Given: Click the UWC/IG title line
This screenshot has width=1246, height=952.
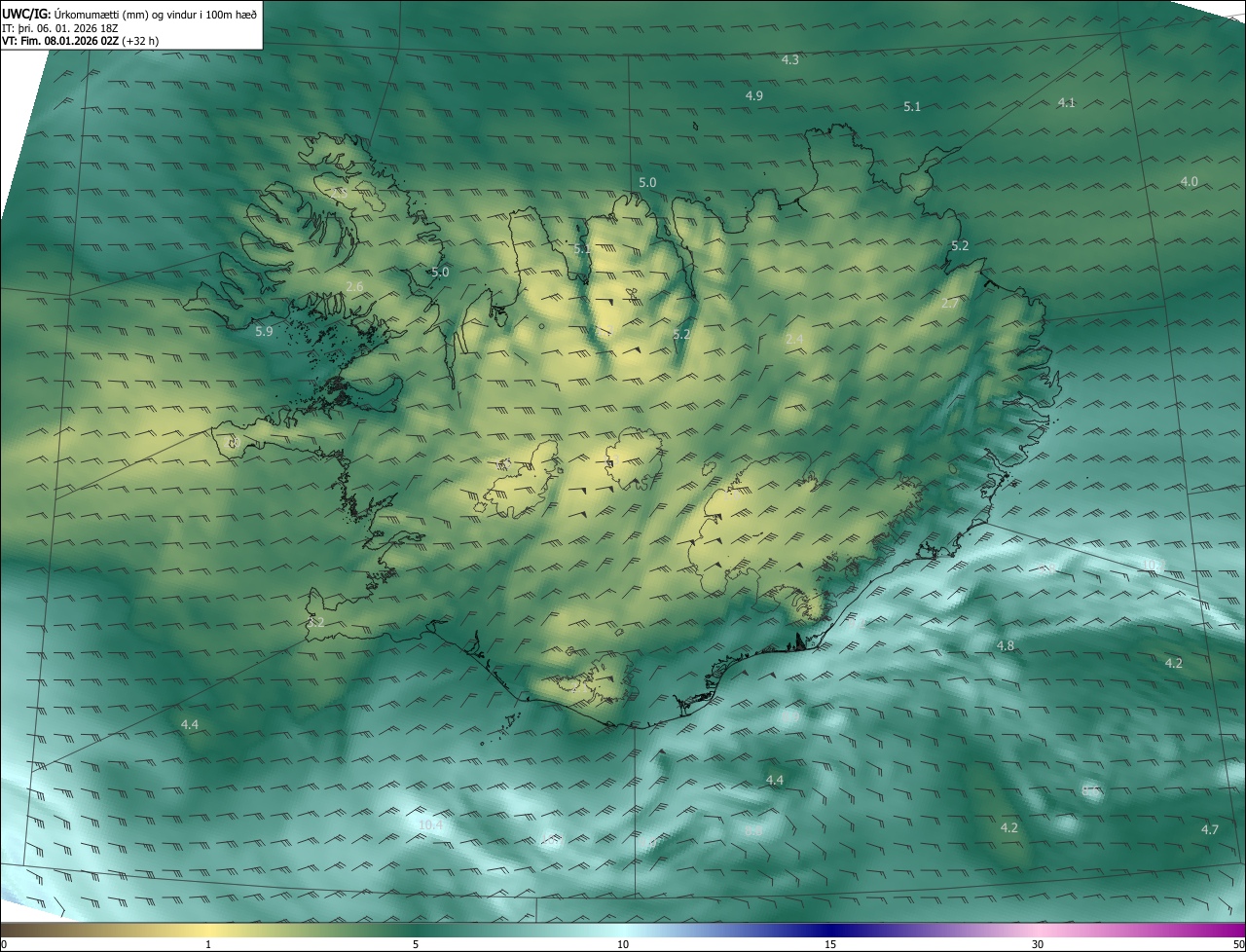Looking at the screenshot, I should click(130, 13).
